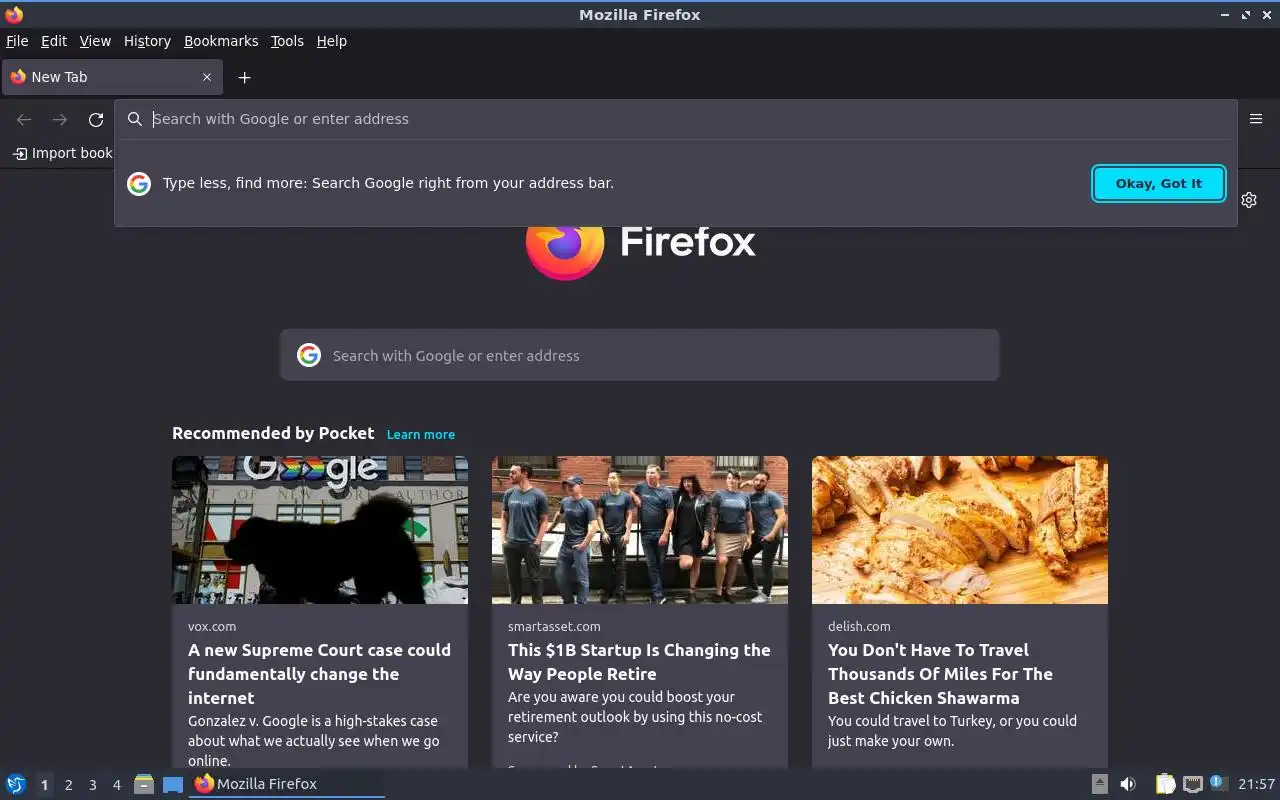Open the File menu
This screenshot has height=800, width=1280.
pos(17,41)
